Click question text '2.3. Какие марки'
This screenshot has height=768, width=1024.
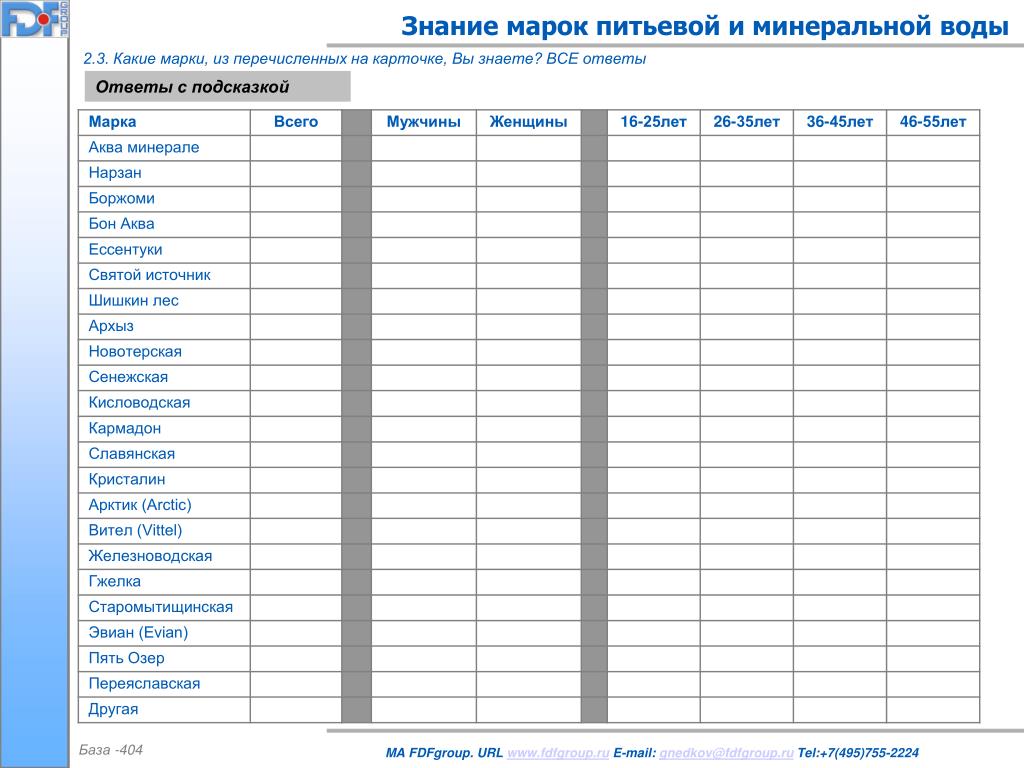pos(144,59)
